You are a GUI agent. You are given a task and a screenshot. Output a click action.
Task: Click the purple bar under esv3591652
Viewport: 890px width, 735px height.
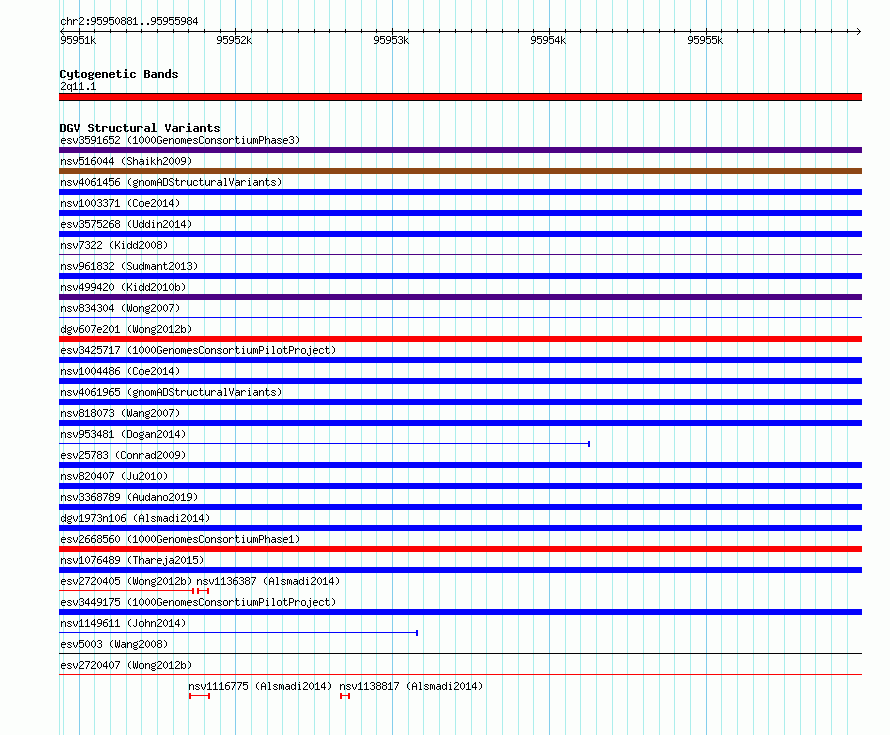460,150
